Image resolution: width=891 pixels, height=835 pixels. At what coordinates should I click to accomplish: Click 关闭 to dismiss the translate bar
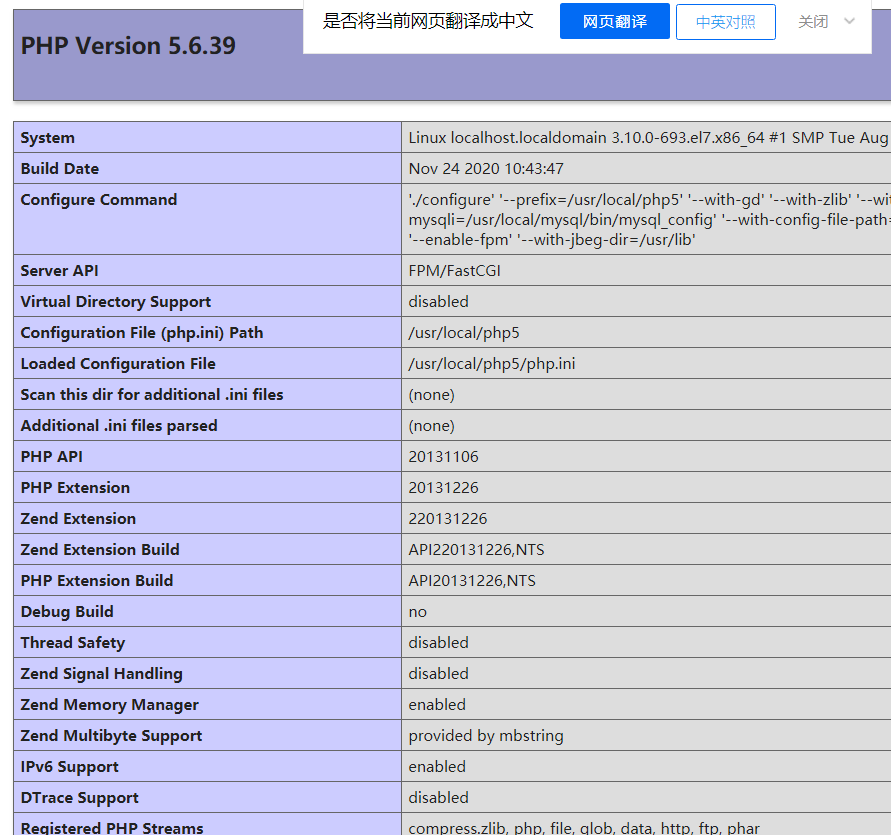point(812,21)
